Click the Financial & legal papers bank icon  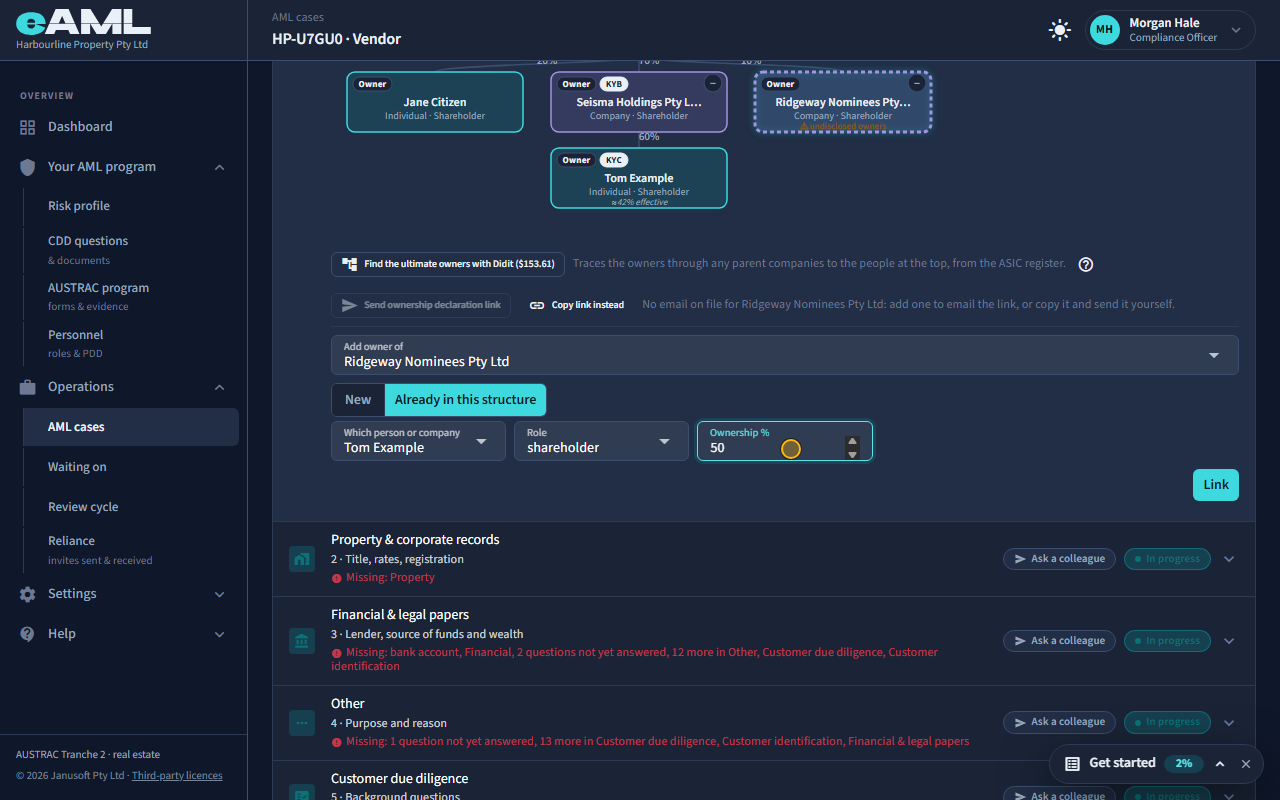click(302, 641)
